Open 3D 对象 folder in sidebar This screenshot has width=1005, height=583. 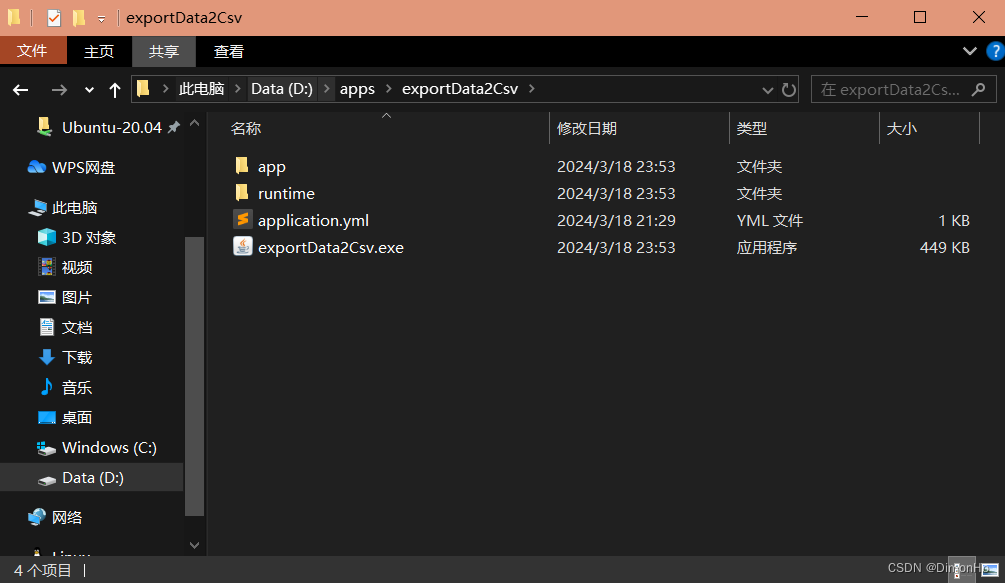click(x=88, y=238)
